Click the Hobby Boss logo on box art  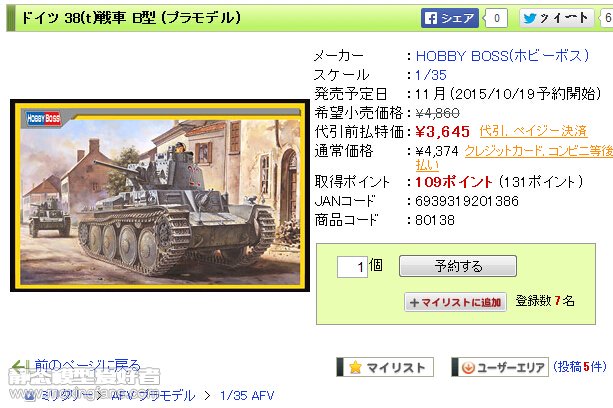pyautogui.click(x=43, y=118)
